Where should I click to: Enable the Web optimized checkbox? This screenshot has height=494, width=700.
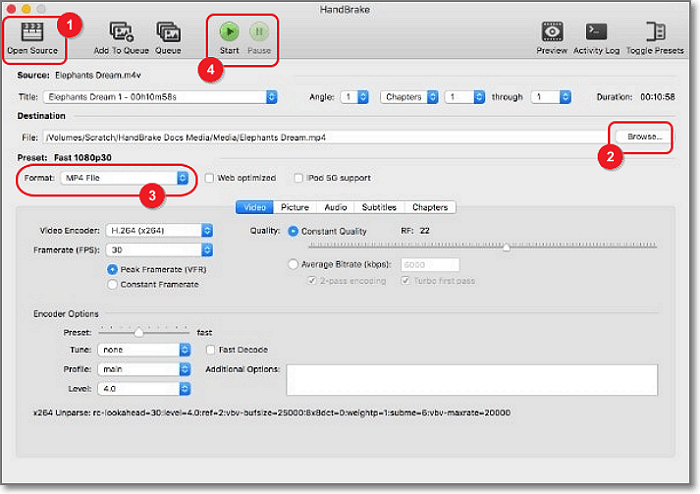point(210,178)
